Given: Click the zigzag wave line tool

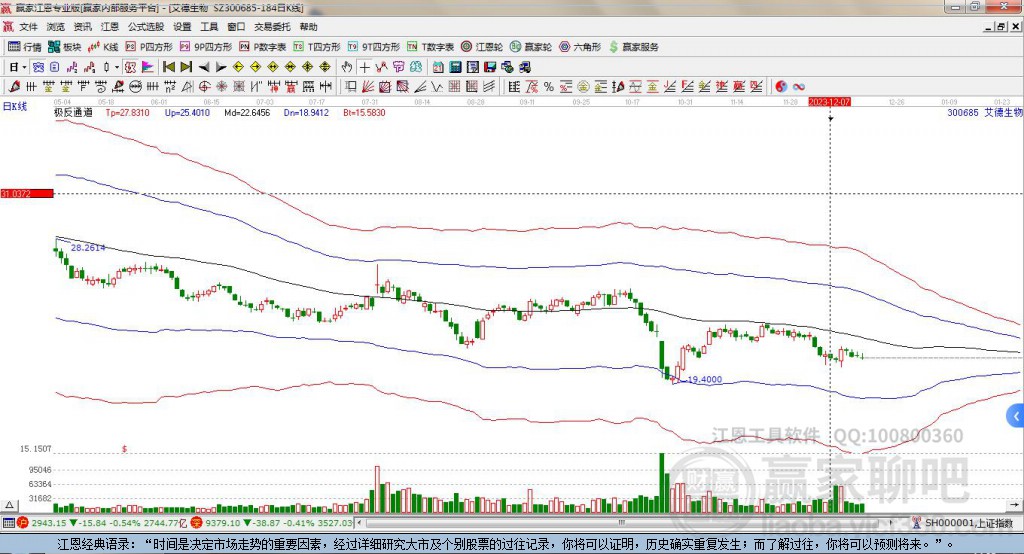Looking at the screenshot, I should coord(437,87).
